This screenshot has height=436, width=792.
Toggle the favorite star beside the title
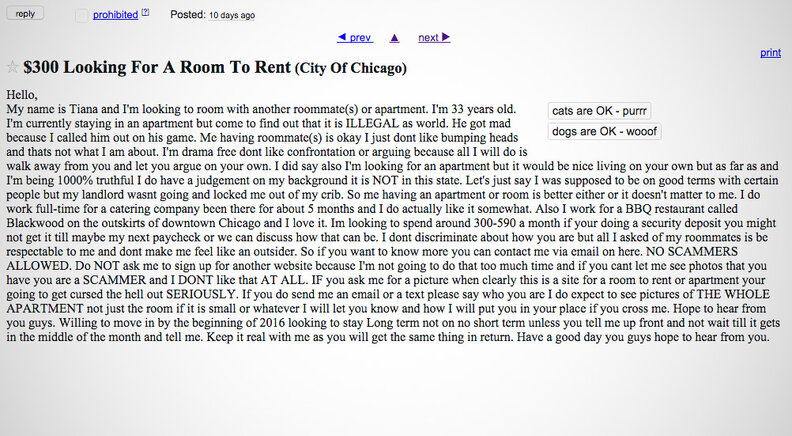pos(12,67)
